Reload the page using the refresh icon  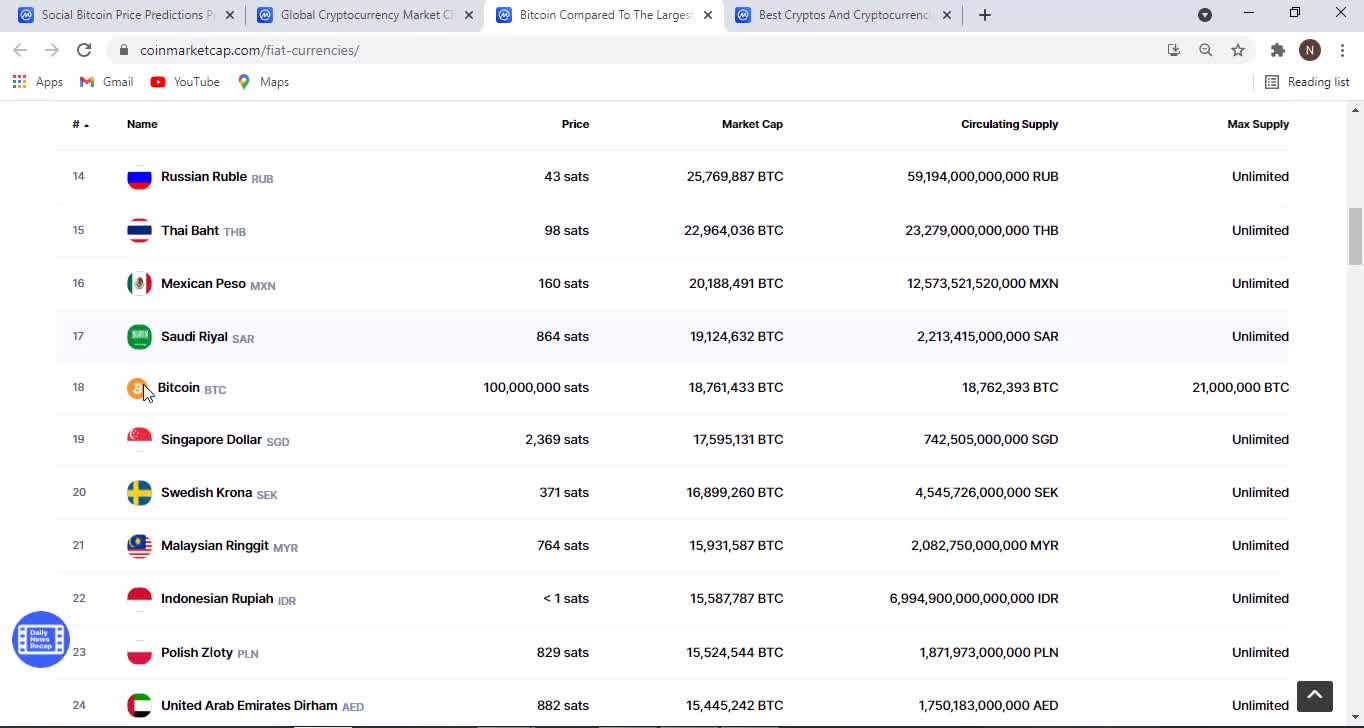[84, 50]
